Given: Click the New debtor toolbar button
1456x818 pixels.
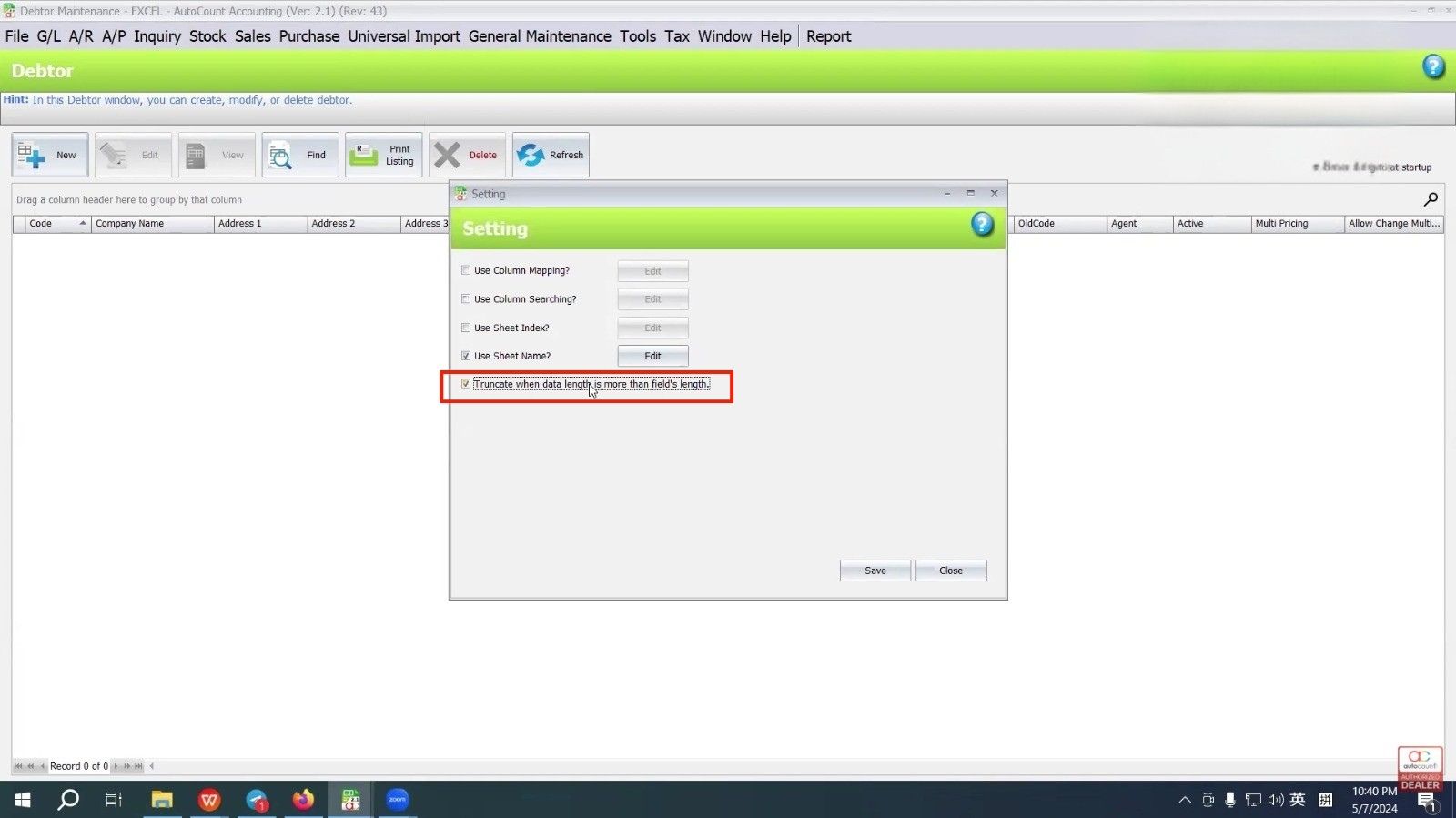Looking at the screenshot, I should coord(50,155).
